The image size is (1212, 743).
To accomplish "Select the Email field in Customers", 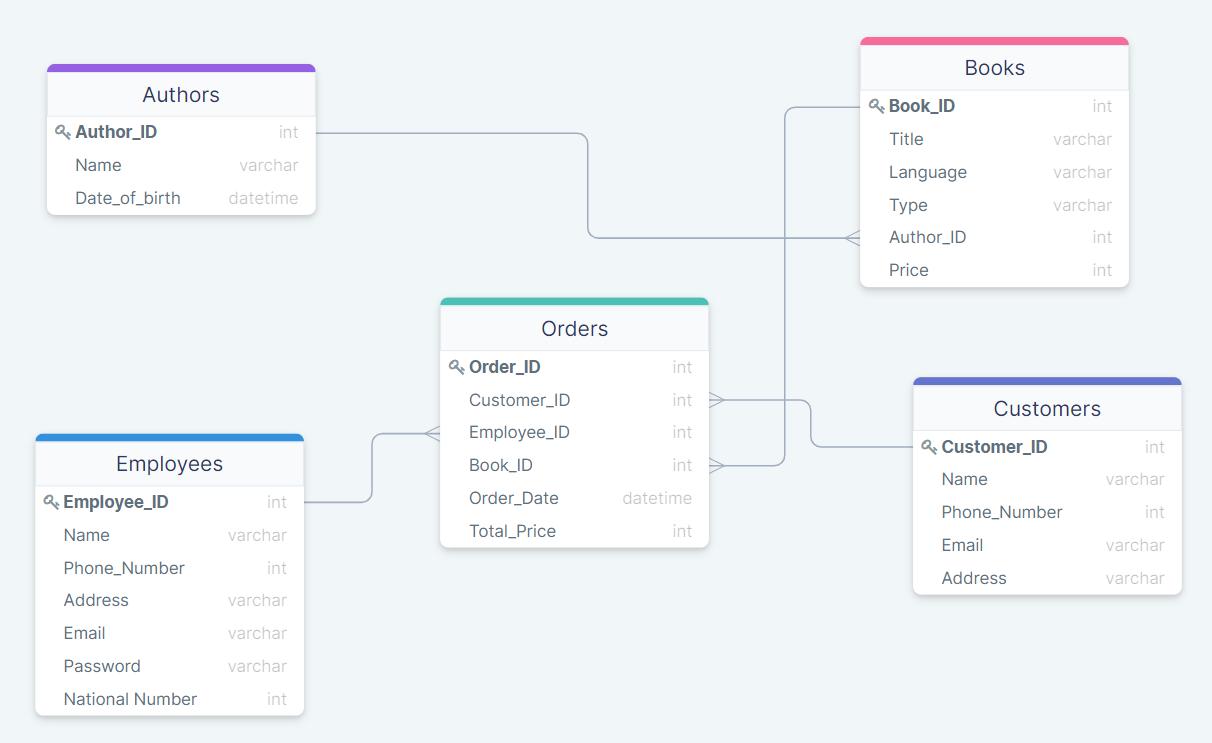I will tap(1047, 545).
